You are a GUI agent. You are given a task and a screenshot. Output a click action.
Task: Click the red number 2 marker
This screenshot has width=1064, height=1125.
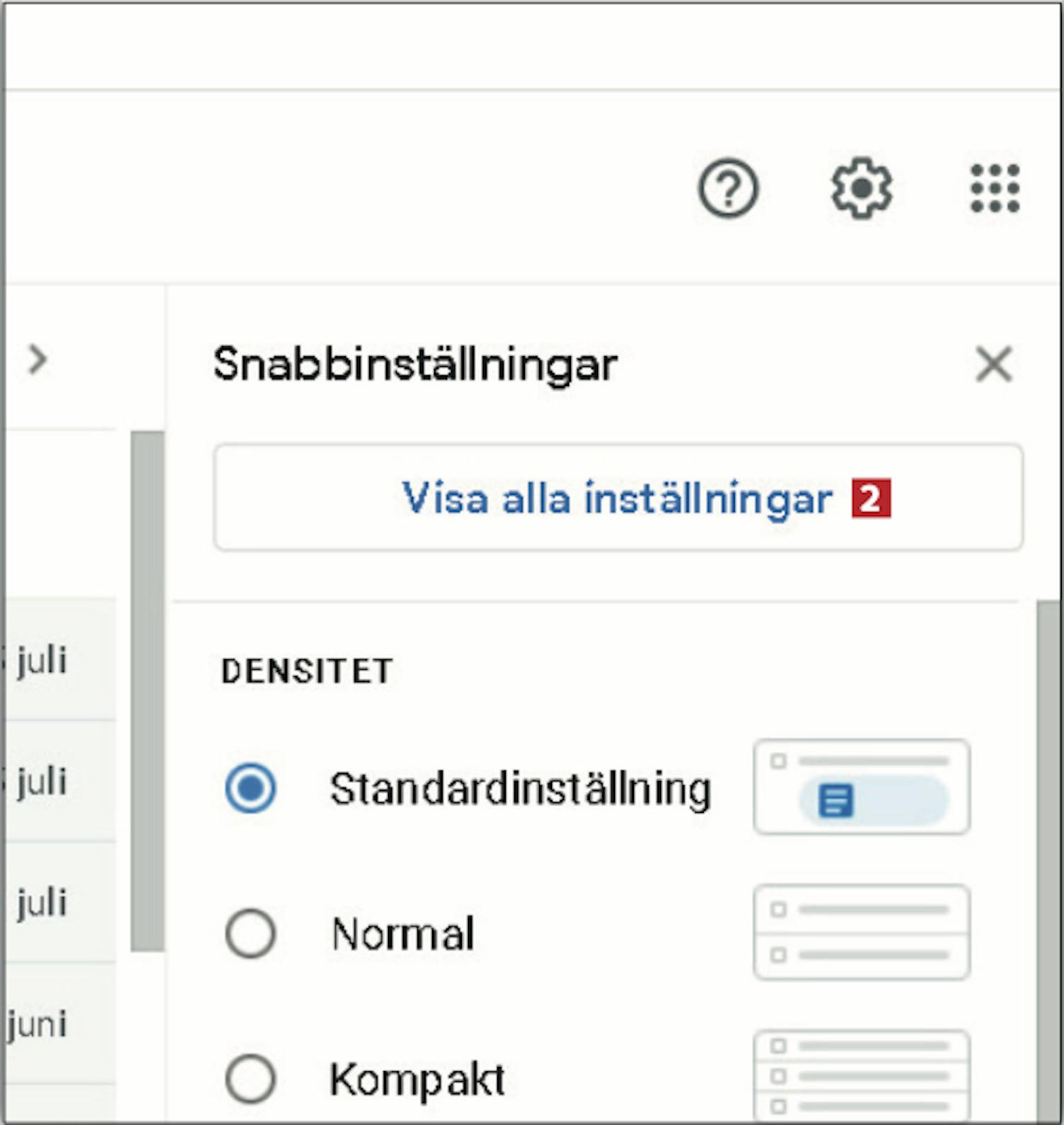coord(871,499)
